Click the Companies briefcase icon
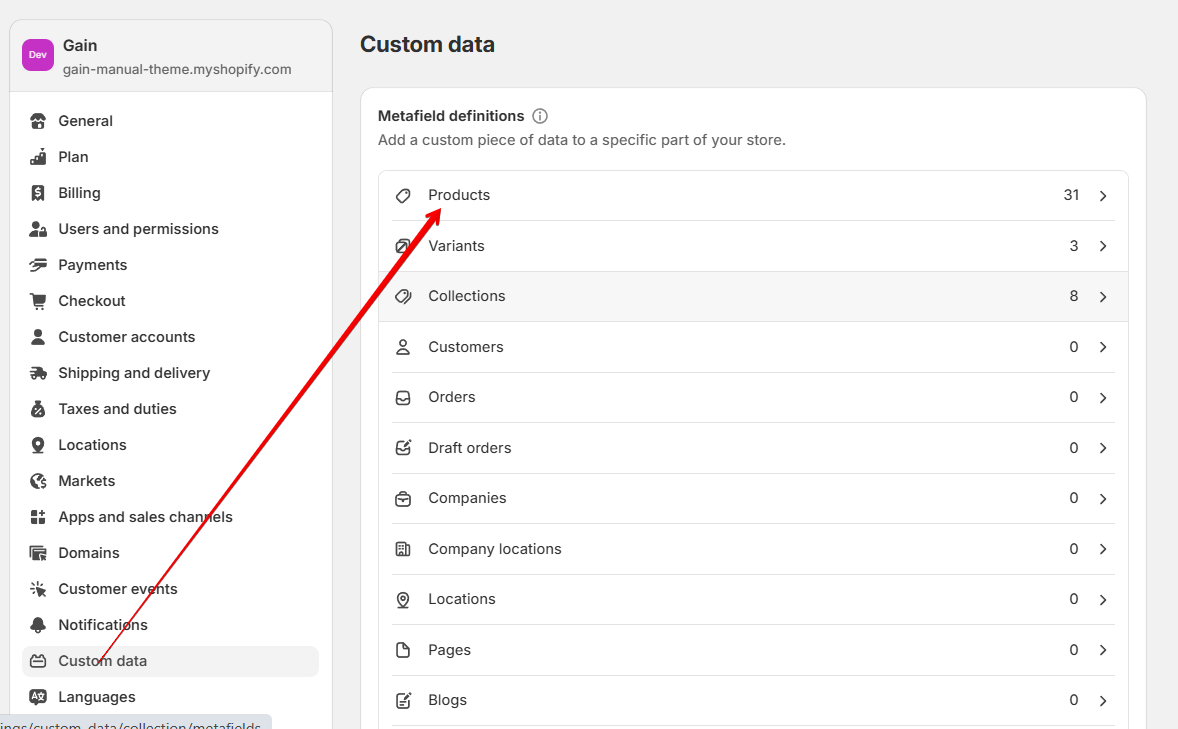Viewport: 1178px width, 729px height. click(x=403, y=498)
